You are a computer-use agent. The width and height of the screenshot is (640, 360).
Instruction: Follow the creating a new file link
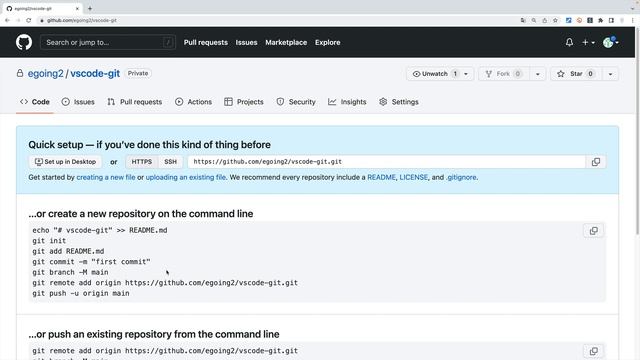pos(106,177)
